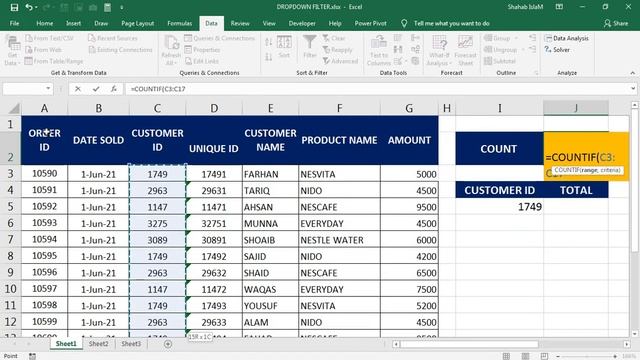Click amount cell 9500

coord(409,207)
